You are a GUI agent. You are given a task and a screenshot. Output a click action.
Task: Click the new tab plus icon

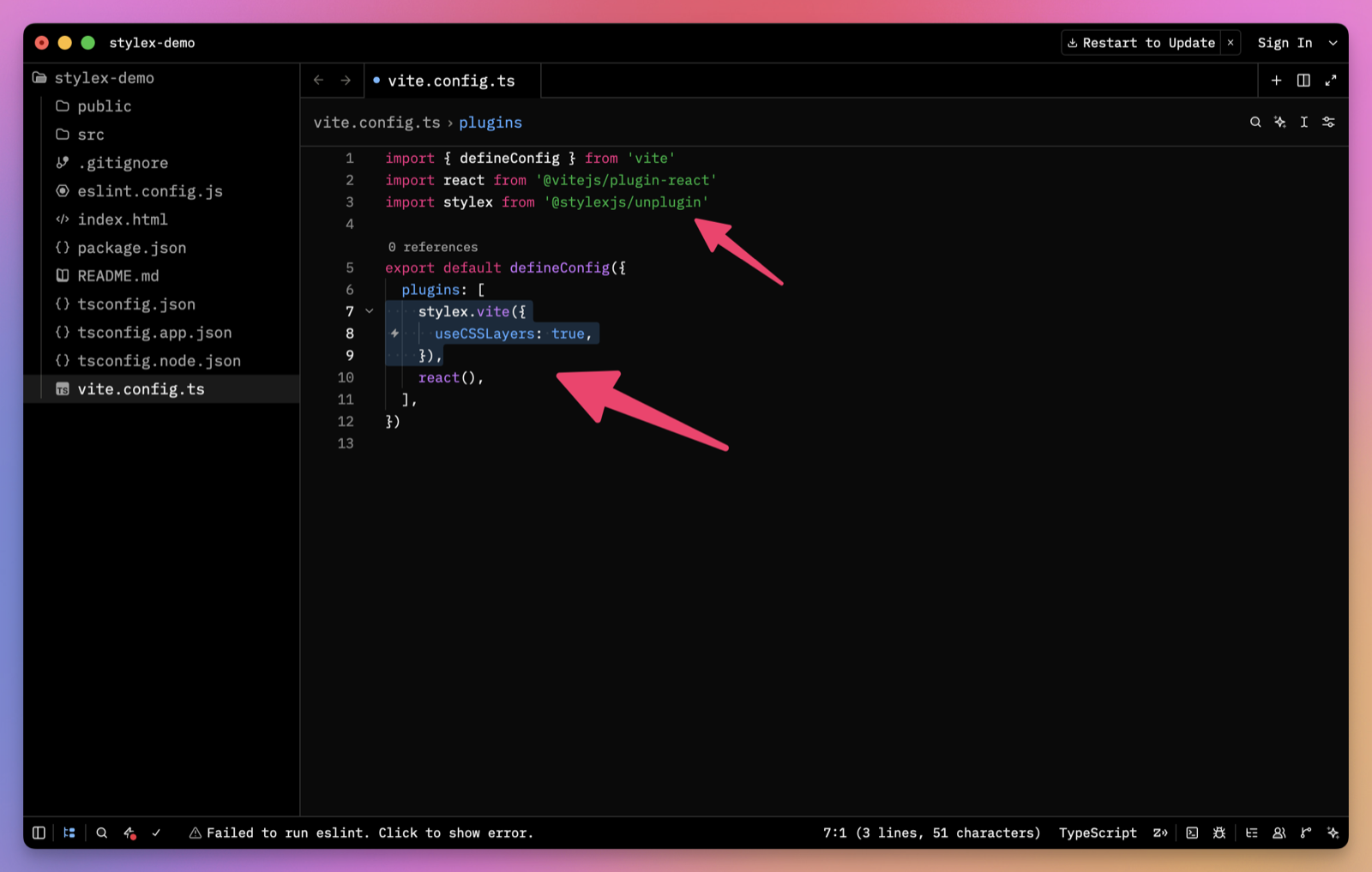[x=1276, y=80]
